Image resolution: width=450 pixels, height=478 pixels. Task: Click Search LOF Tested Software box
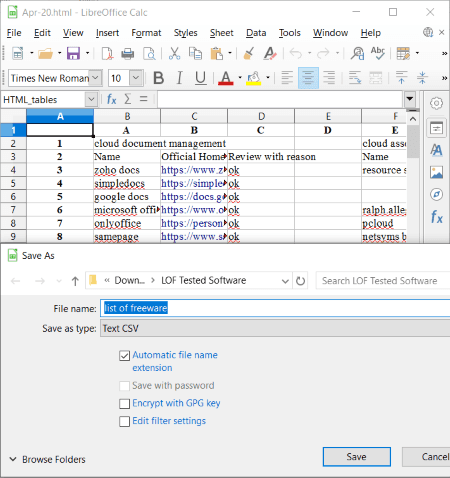tap(383, 281)
